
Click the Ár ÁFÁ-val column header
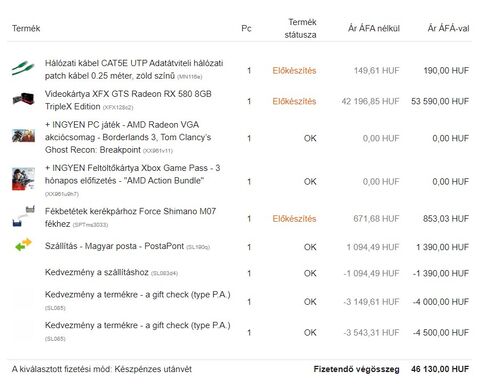pos(448,28)
